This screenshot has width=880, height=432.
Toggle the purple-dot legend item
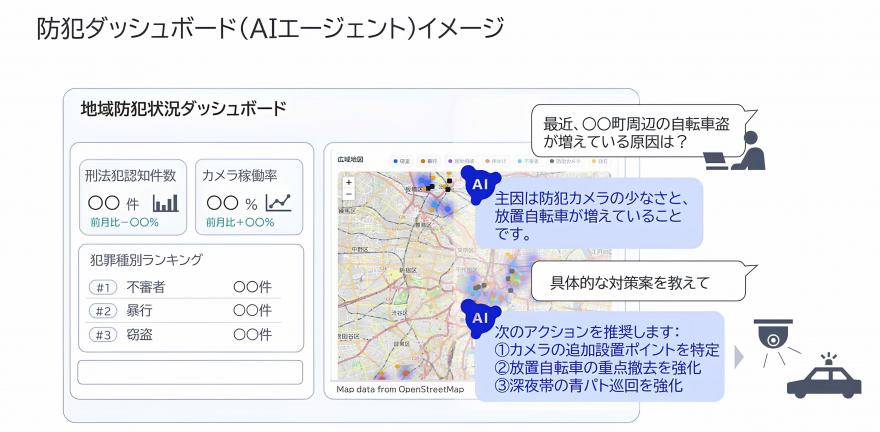[x=461, y=161]
